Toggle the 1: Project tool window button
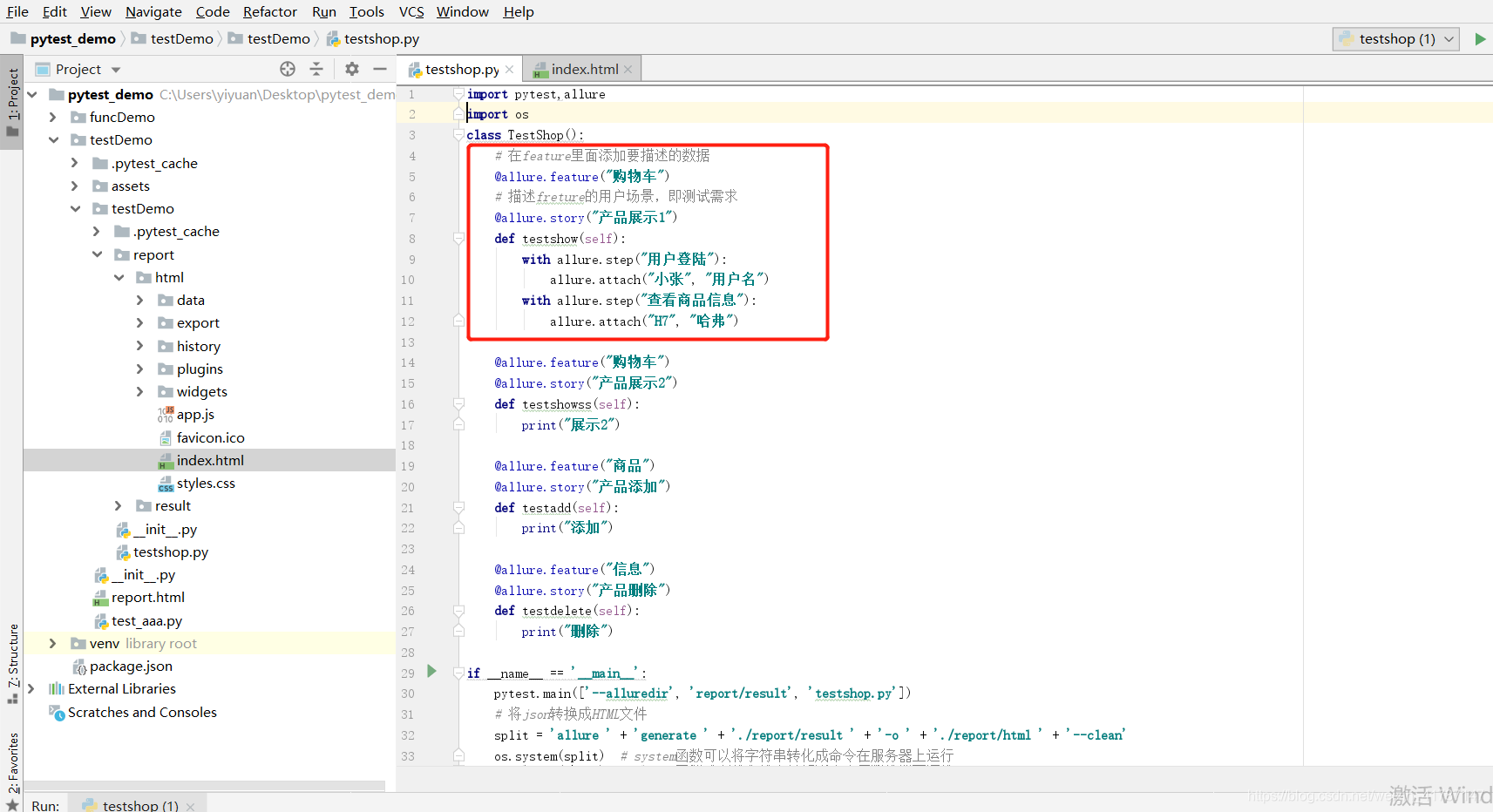Viewport: 1493px width, 812px height. [12, 101]
